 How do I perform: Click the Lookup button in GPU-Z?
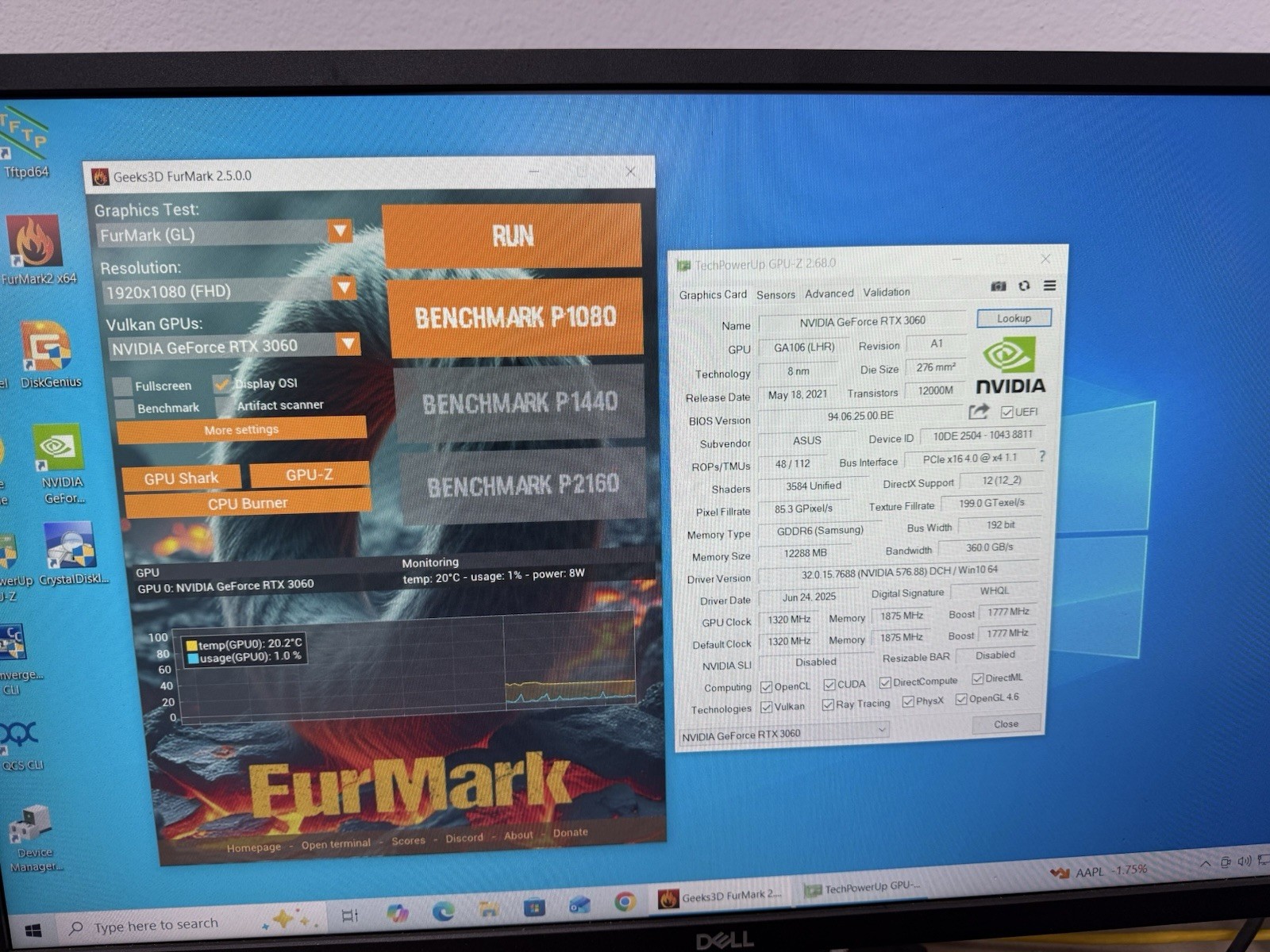point(1014,318)
